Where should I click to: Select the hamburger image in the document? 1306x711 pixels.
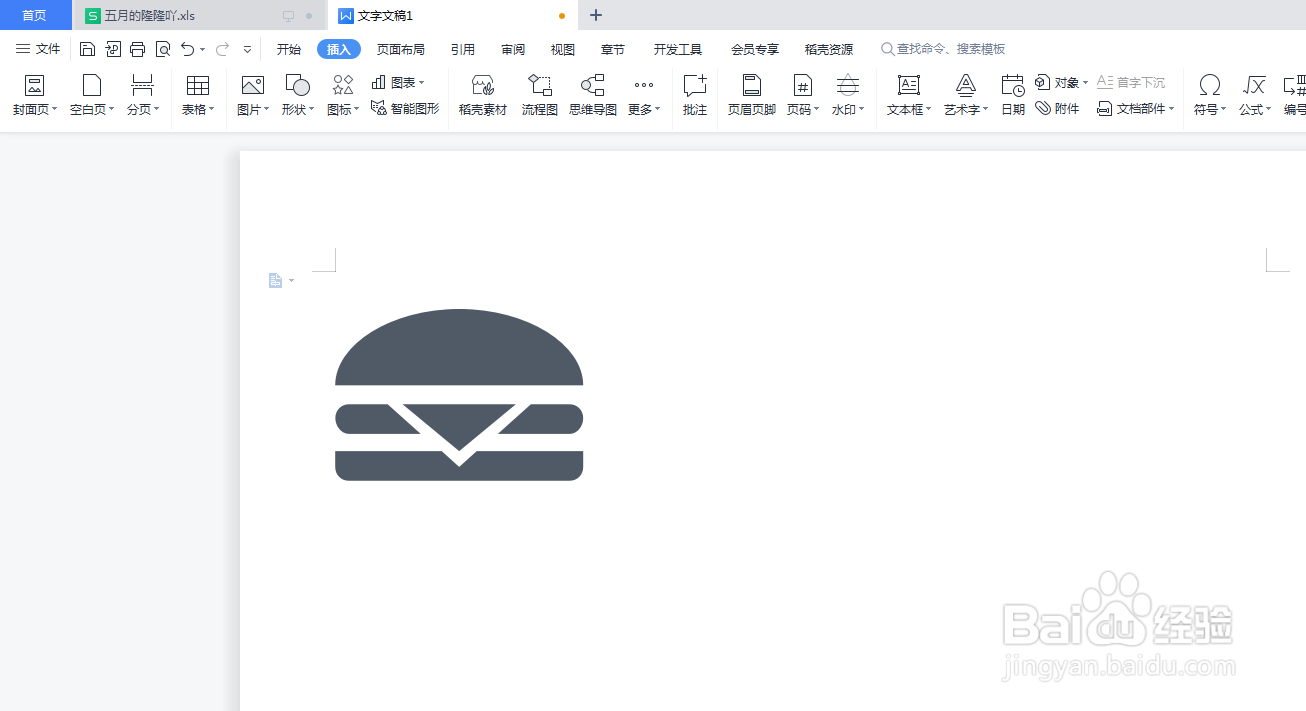[459, 395]
